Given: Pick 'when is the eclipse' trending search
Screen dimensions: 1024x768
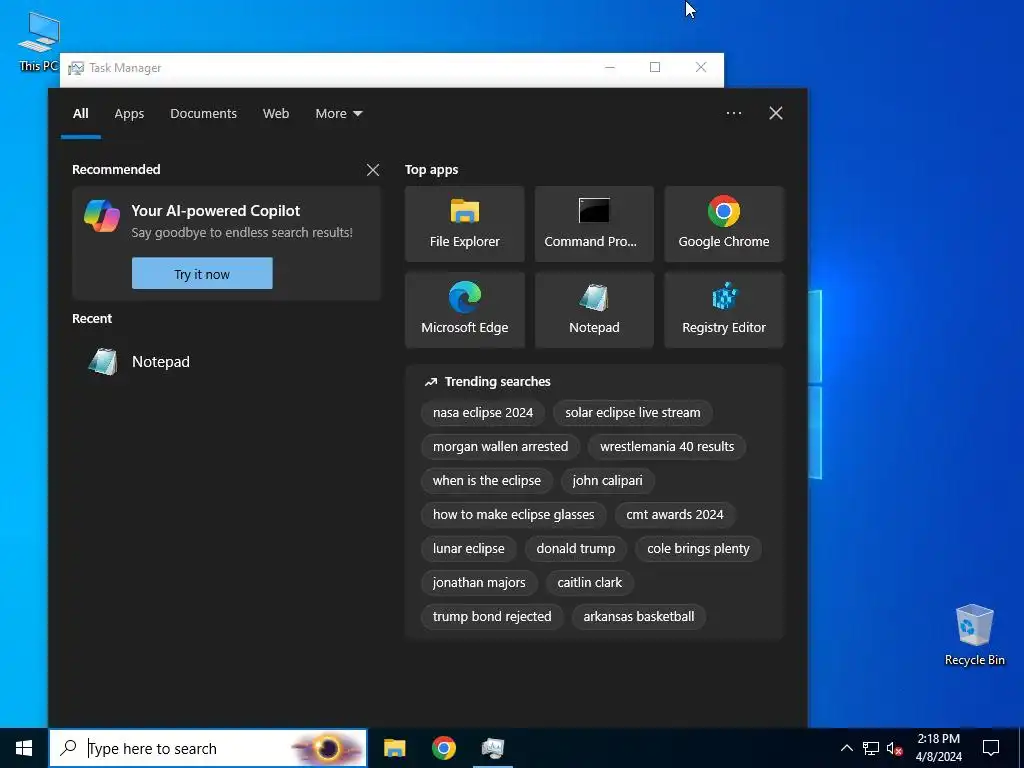Looking at the screenshot, I should pos(487,481).
